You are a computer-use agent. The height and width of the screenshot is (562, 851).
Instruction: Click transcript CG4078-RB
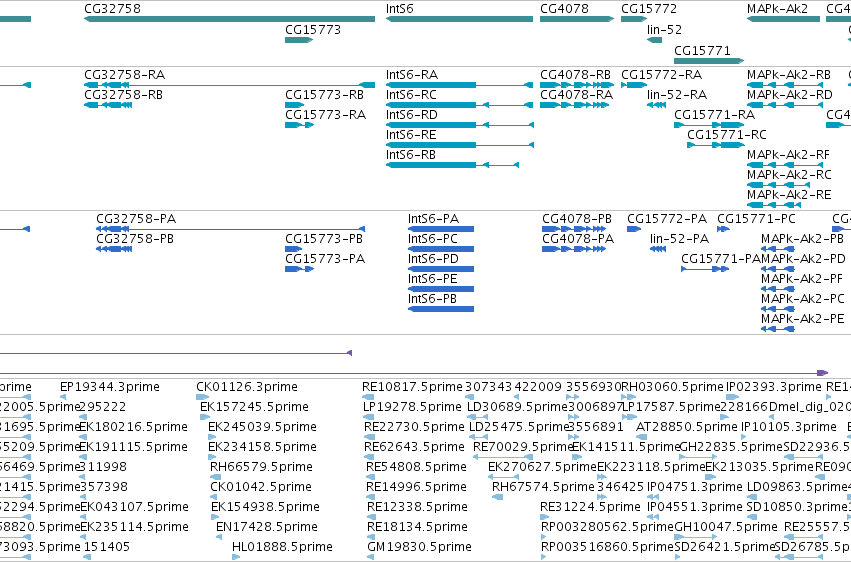point(577,85)
